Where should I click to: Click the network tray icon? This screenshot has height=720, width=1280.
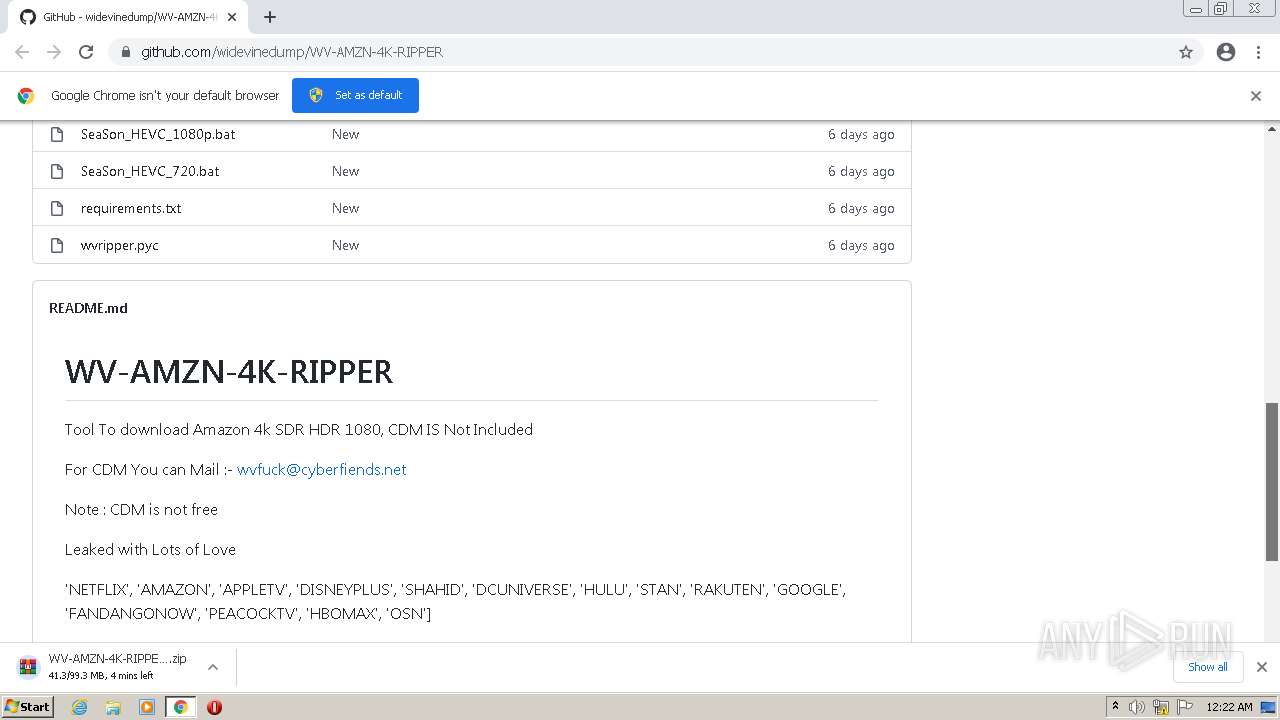(x=1161, y=707)
